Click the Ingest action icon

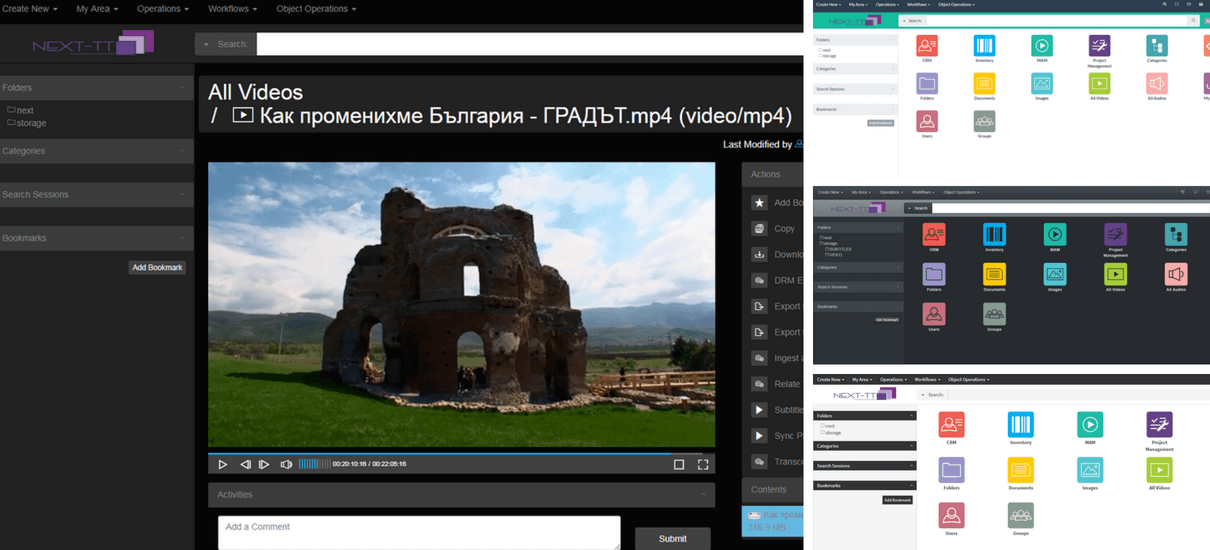(759, 358)
